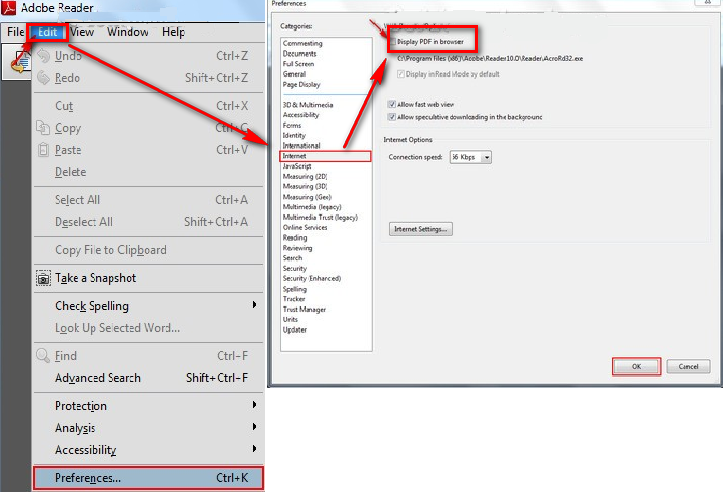Disable speculative downloading in the background
The width and height of the screenshot is (725, 492).
[392, 117]
